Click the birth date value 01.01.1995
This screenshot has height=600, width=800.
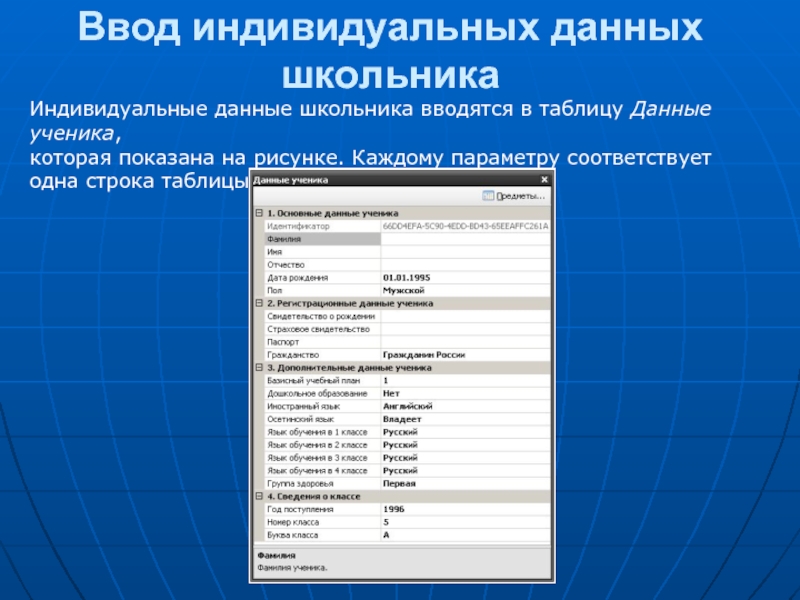pos(407,278)
